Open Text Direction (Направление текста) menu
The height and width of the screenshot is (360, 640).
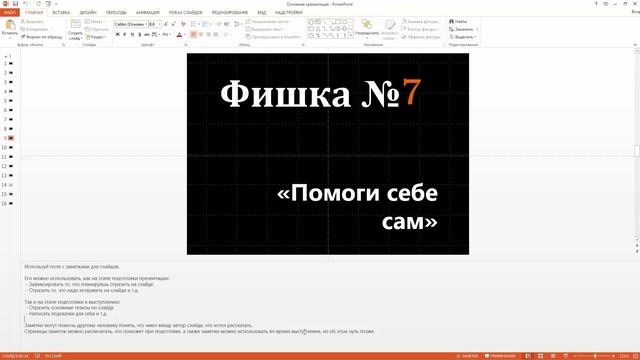[268, 22]
